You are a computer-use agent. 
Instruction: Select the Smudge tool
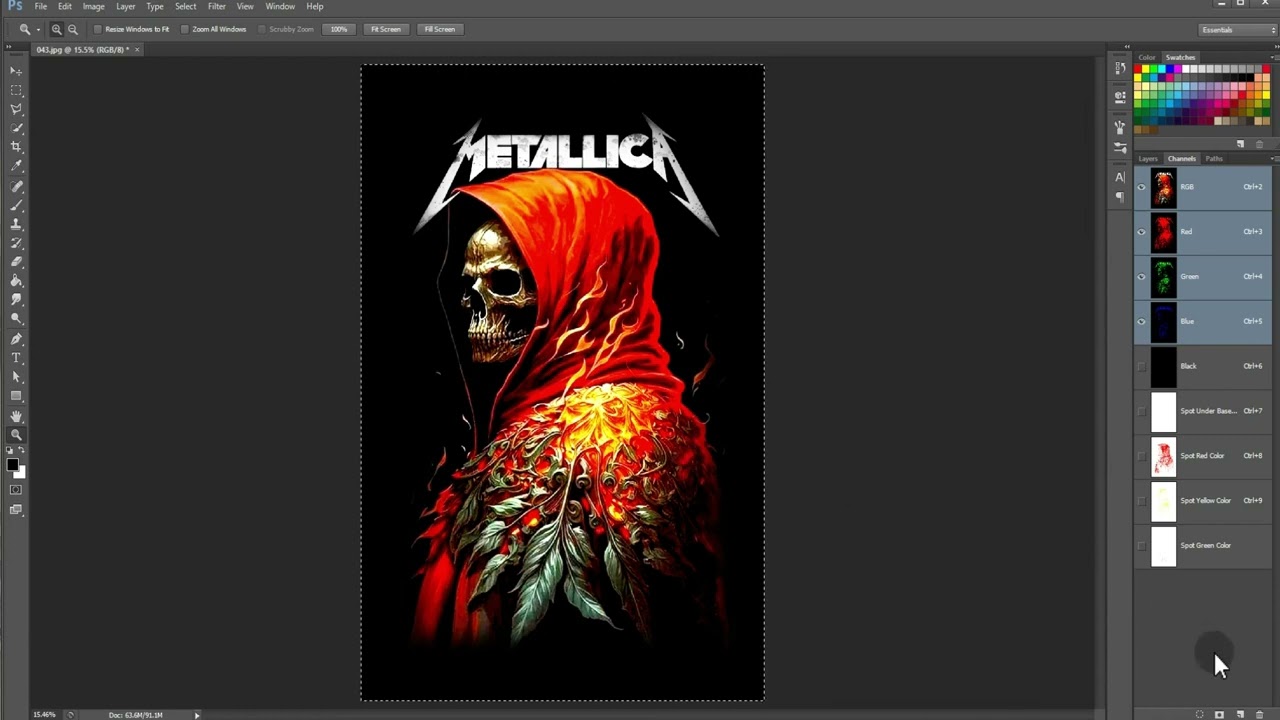tap(16, 300)
